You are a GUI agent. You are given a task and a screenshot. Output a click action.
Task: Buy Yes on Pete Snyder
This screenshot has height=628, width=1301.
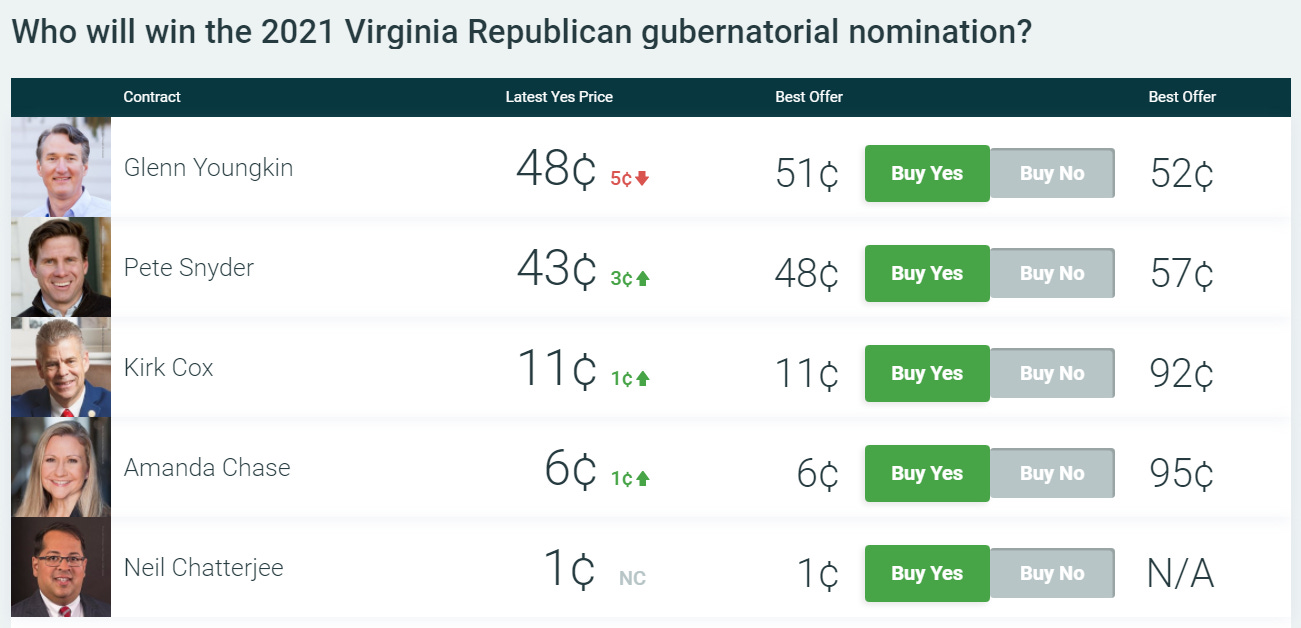927,273
